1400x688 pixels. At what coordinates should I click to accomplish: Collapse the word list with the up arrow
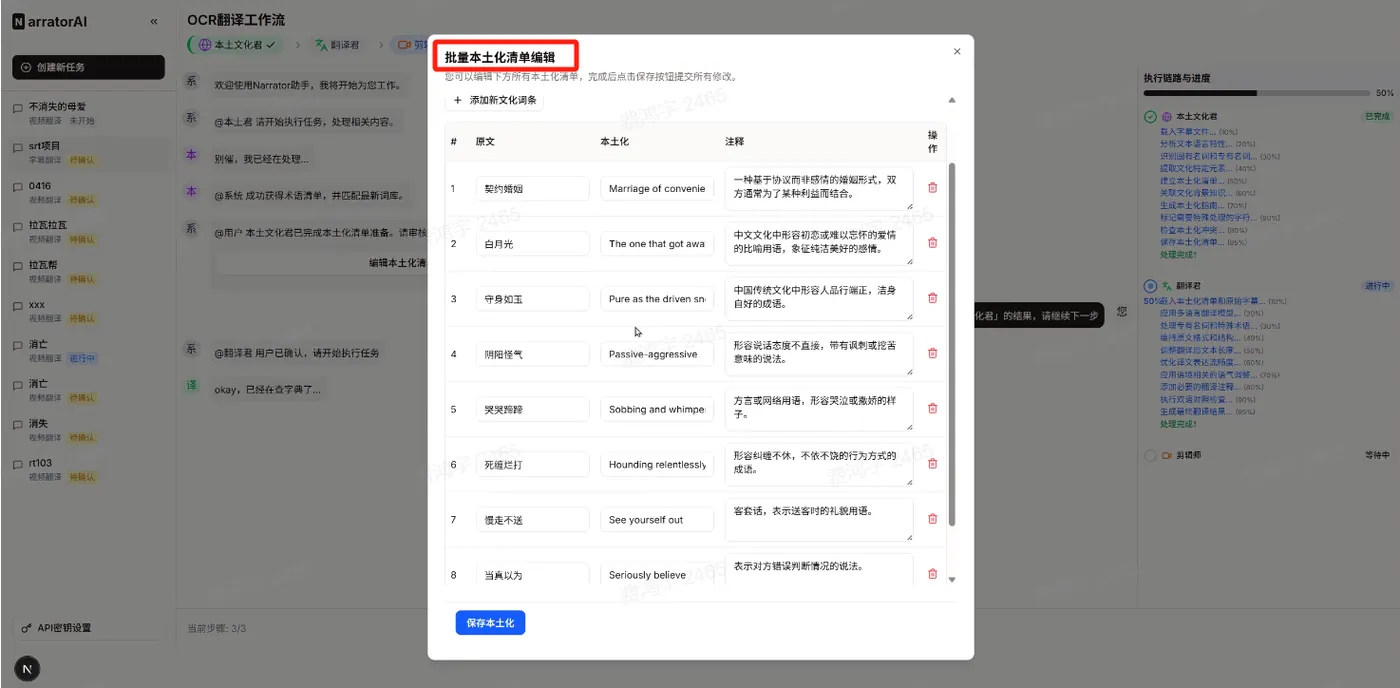[952, 99]
